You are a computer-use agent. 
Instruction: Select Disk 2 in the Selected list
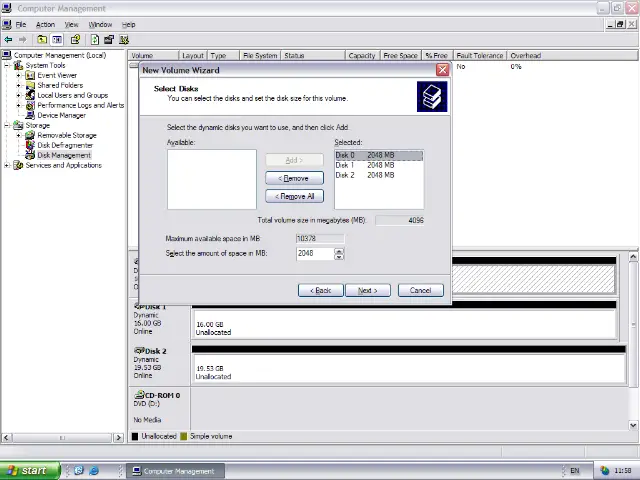[379, 175]
